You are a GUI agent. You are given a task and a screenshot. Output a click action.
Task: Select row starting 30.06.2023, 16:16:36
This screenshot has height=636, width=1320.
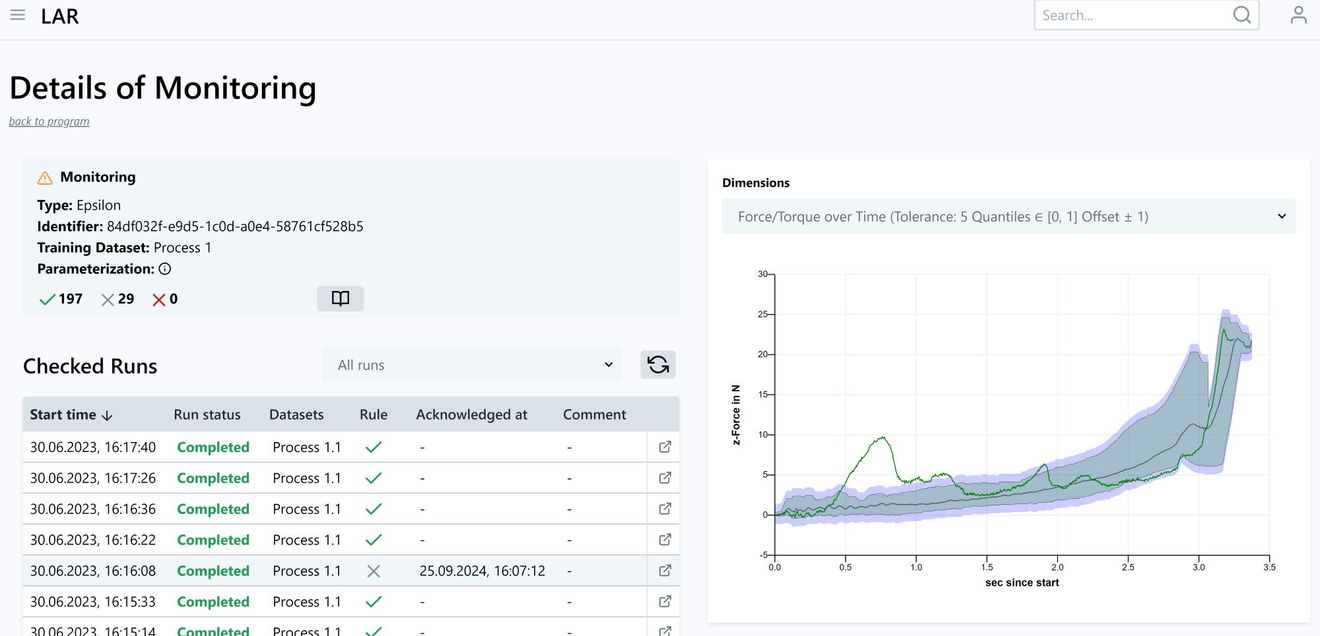(x=351, y=509)
